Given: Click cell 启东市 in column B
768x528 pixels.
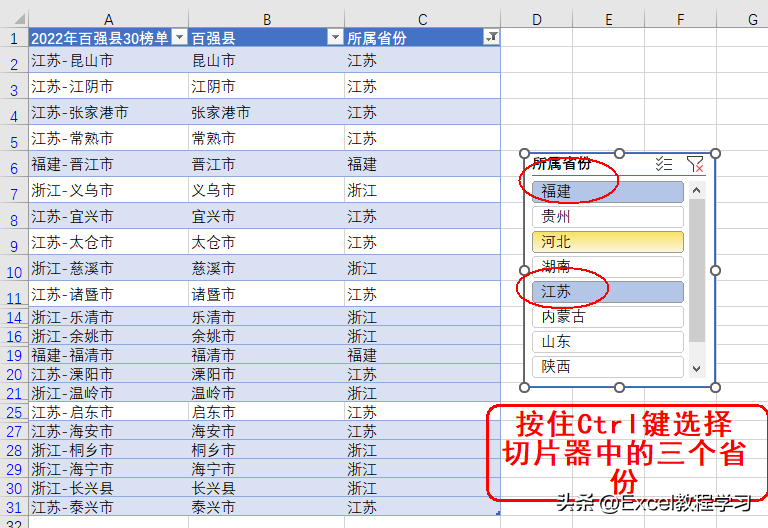Looking at the screenshot, I should pos(266,412).
